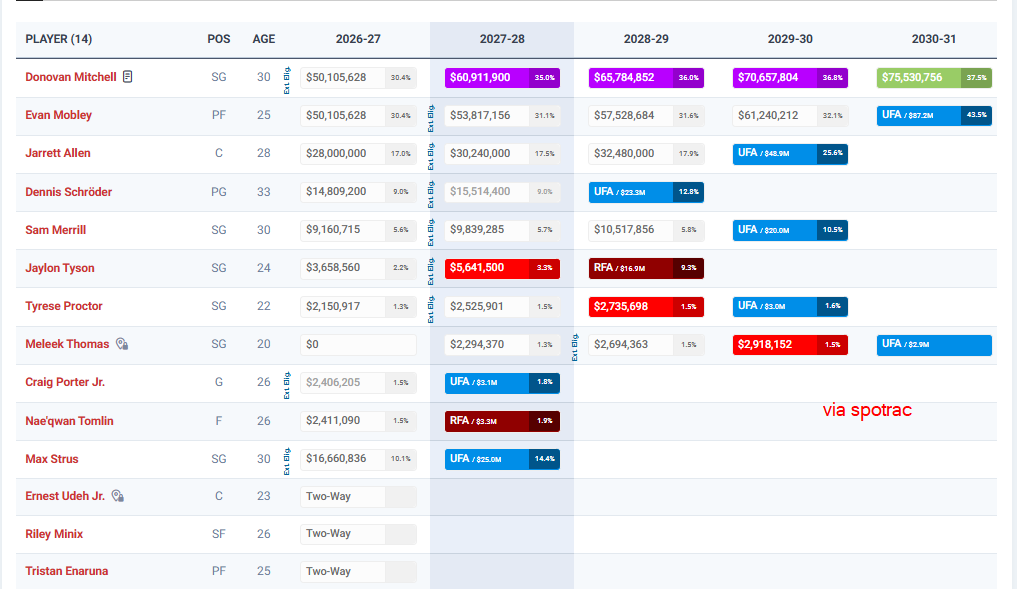Viewport: 1017px width, 589px height.
Task: Click Craig Porter Jr.'s UFA / $3.1M badge
Action: 502,383
